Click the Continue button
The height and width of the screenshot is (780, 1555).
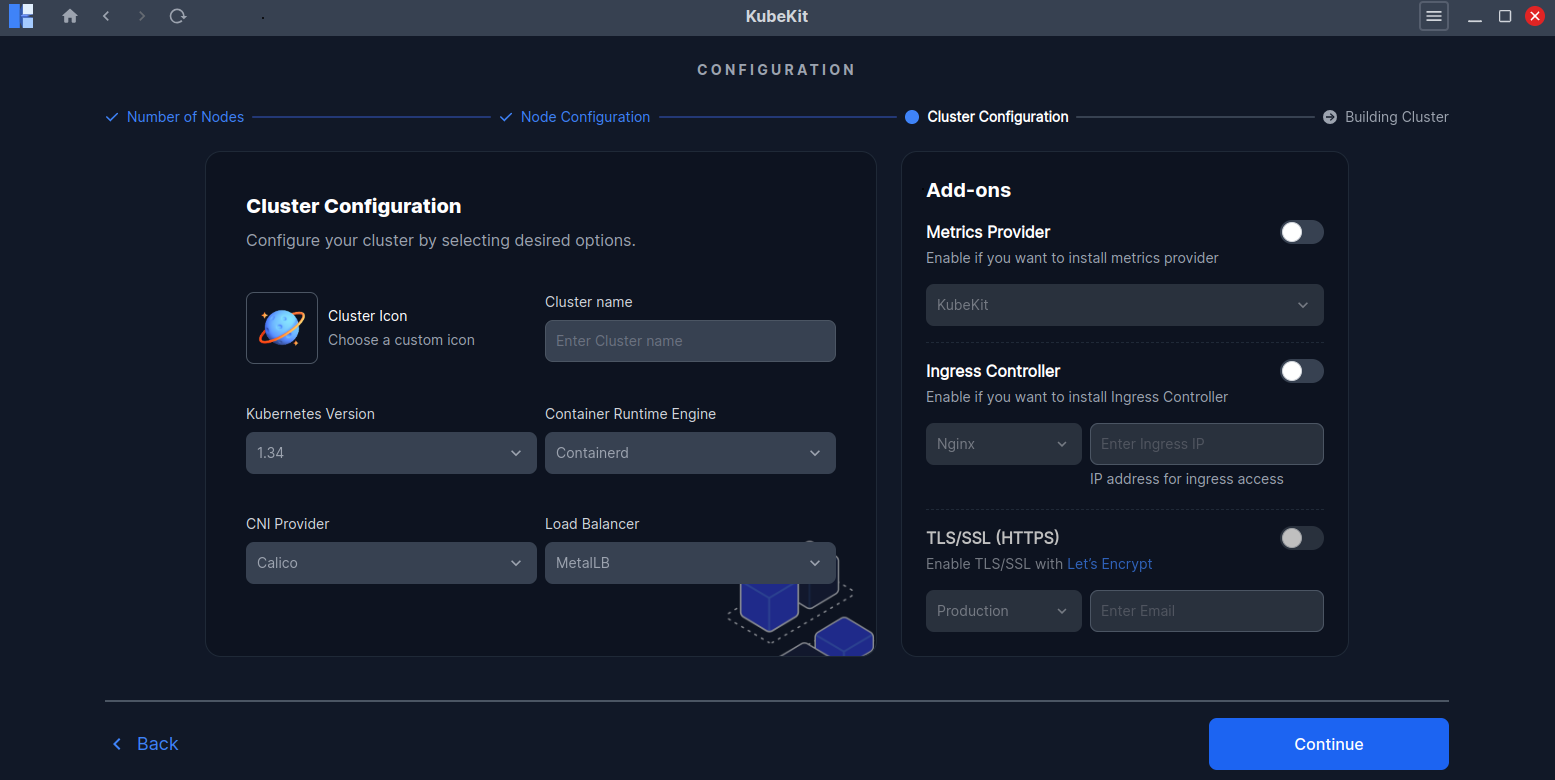coord(1328,743)
